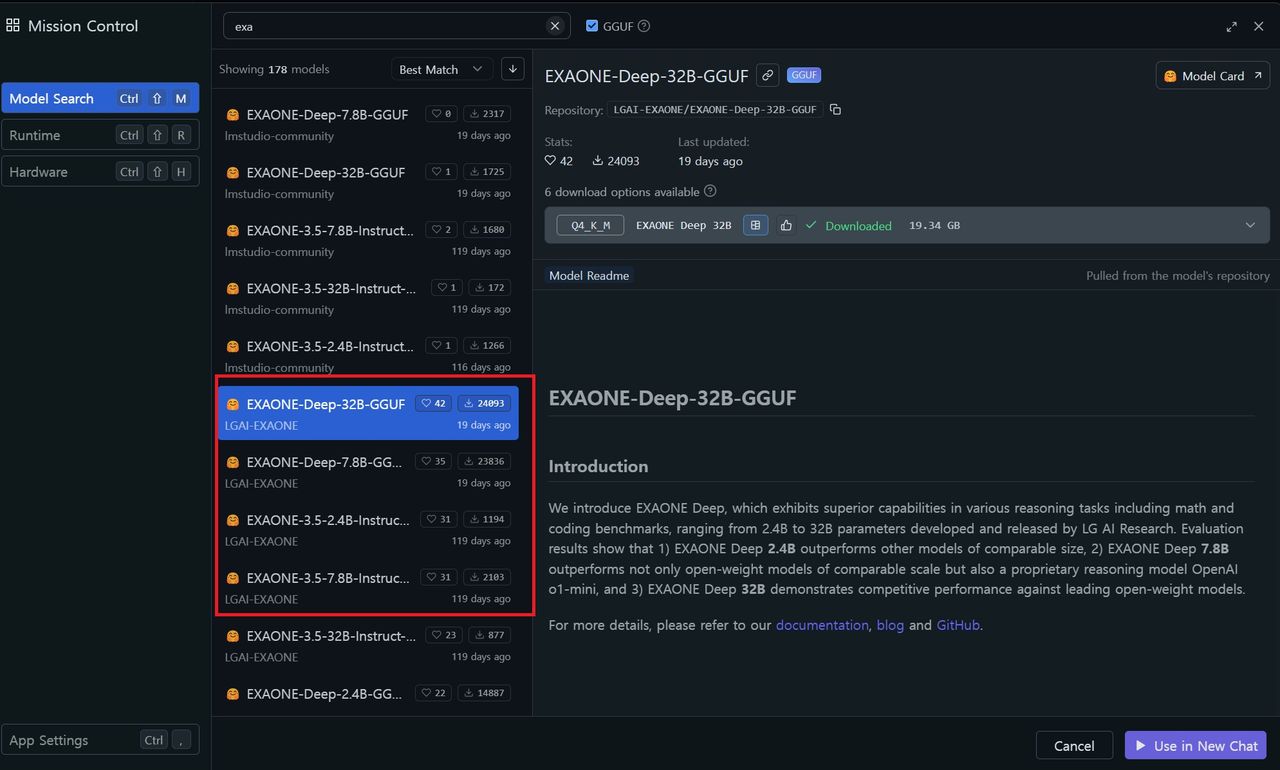Image resolution: width=1280 pixels, height=770 pixels.
Task: Select lmstudio-community EXAONE-Deep-32B-GGUF model
Action: click(x=368, y=182)
